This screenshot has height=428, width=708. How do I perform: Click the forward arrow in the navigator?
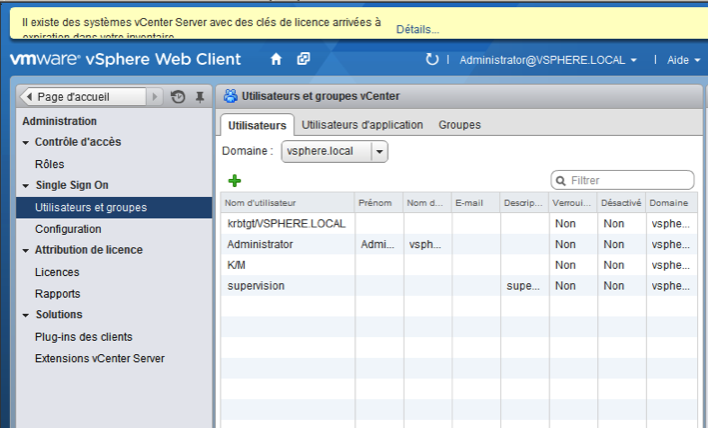[155, 97]
